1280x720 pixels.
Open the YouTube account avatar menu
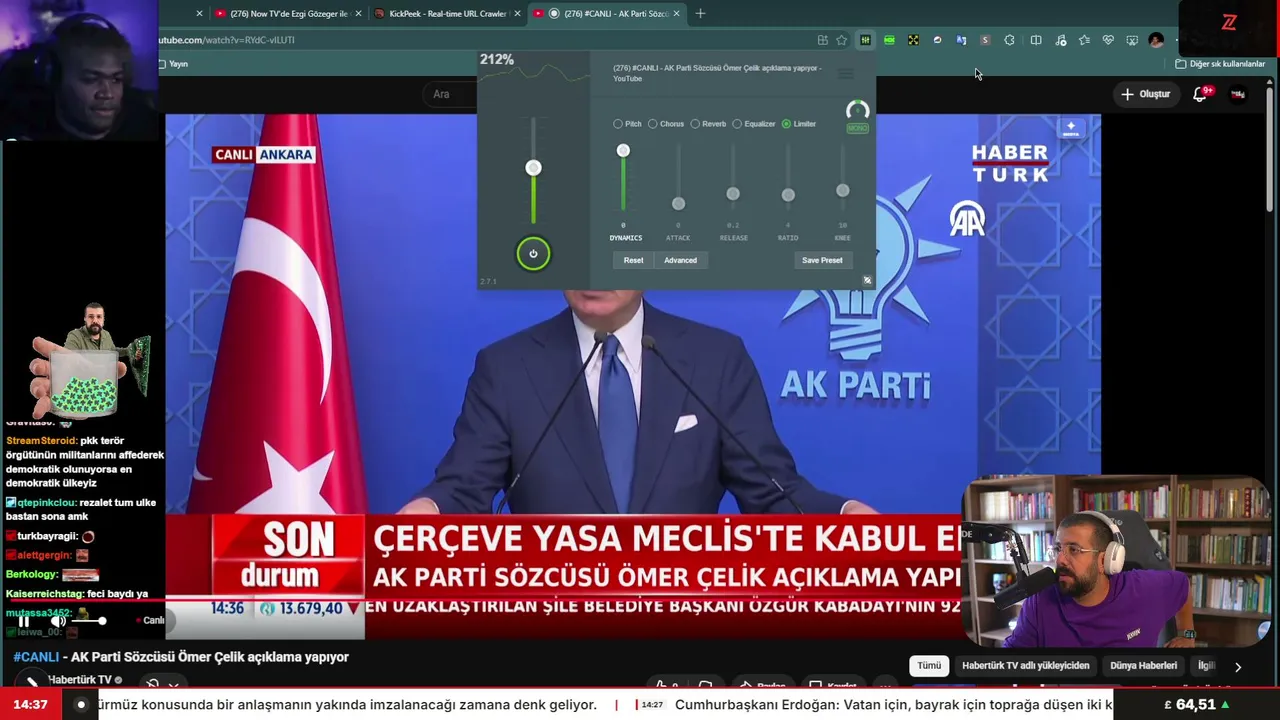pos(1238,94)
